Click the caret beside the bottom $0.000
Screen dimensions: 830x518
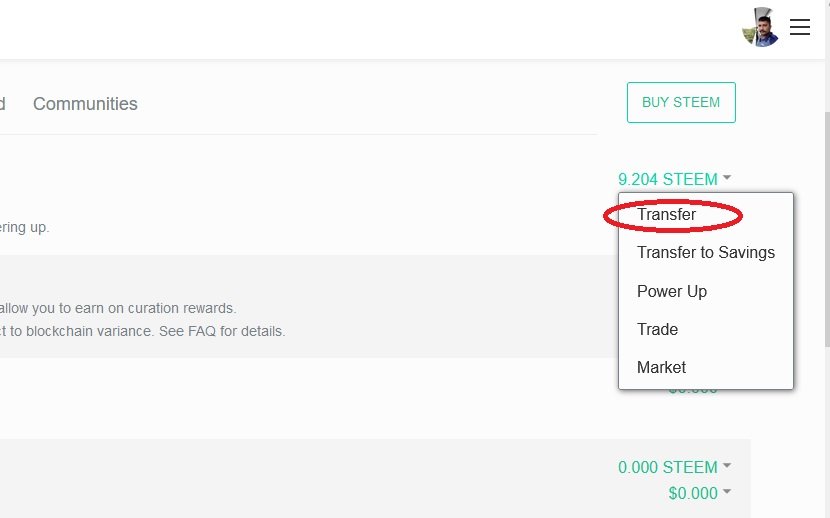click(x=727, y=492)
